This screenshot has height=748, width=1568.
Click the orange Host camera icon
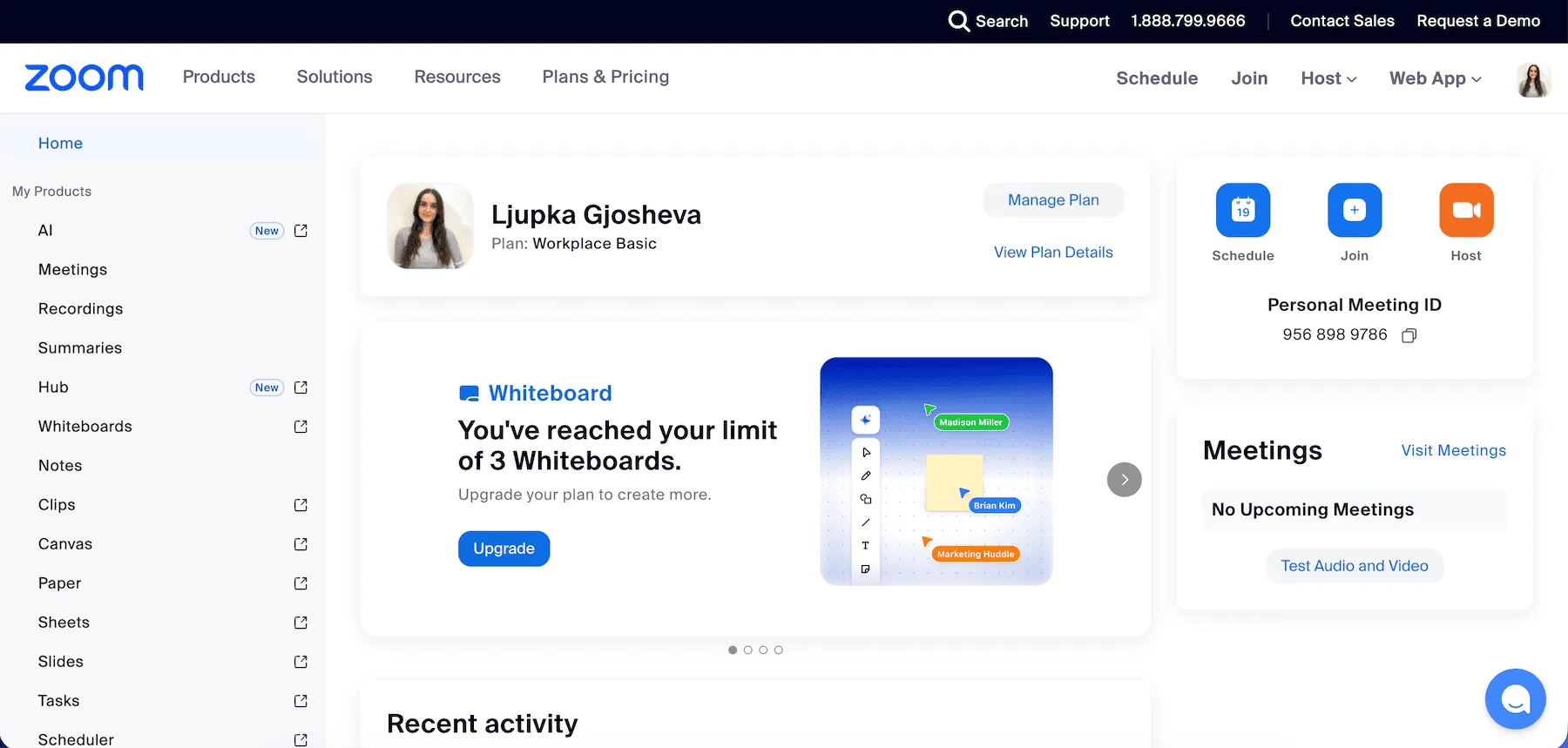coord(1466,210)
